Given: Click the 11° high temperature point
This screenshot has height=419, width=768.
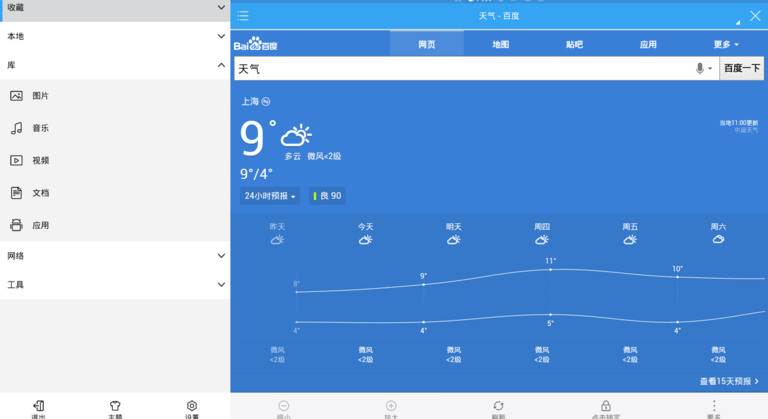Looking at the screenshot, I should [x=551, y=270].
